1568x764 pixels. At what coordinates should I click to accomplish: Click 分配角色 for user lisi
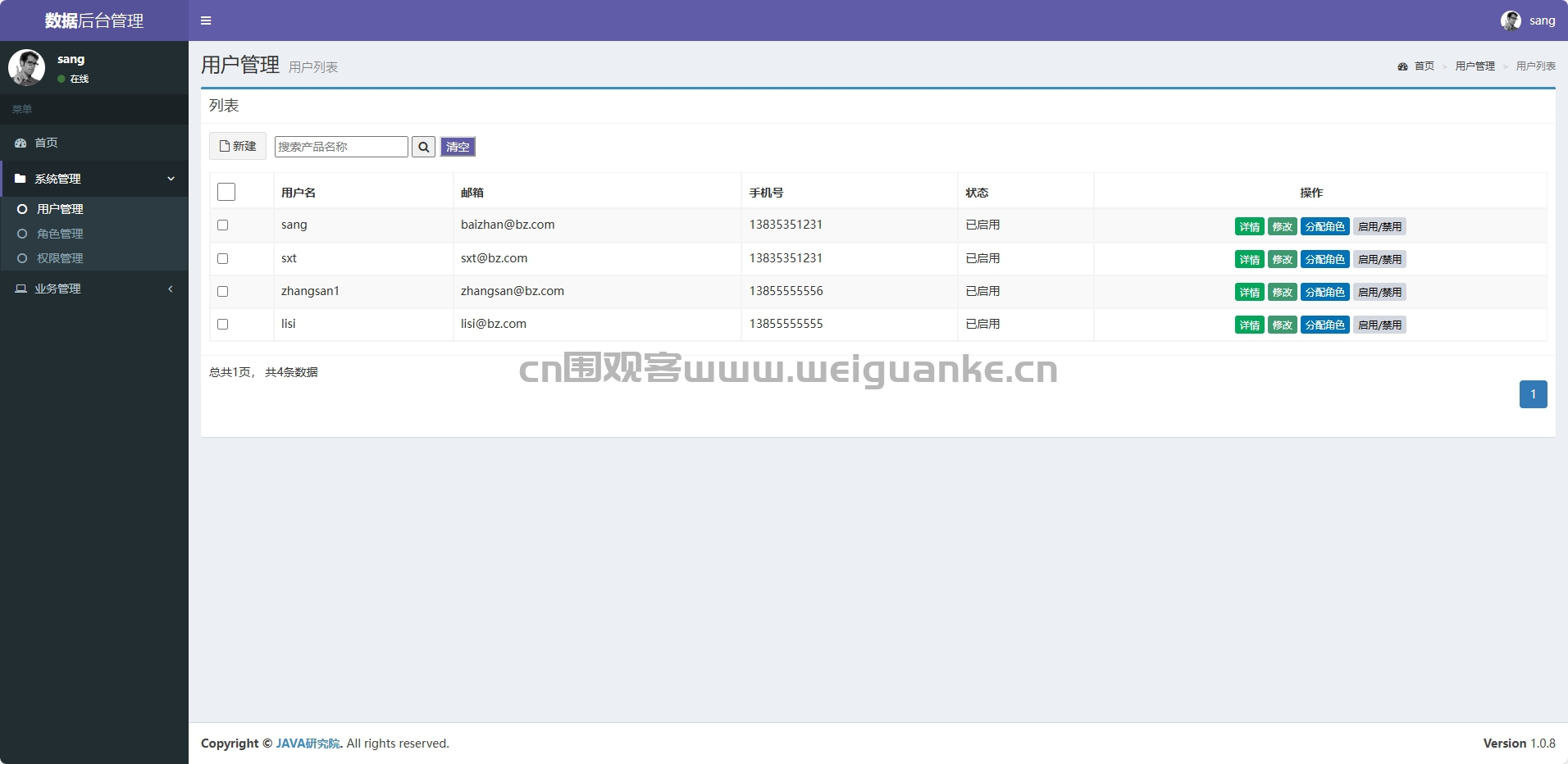pos(1324,325)
